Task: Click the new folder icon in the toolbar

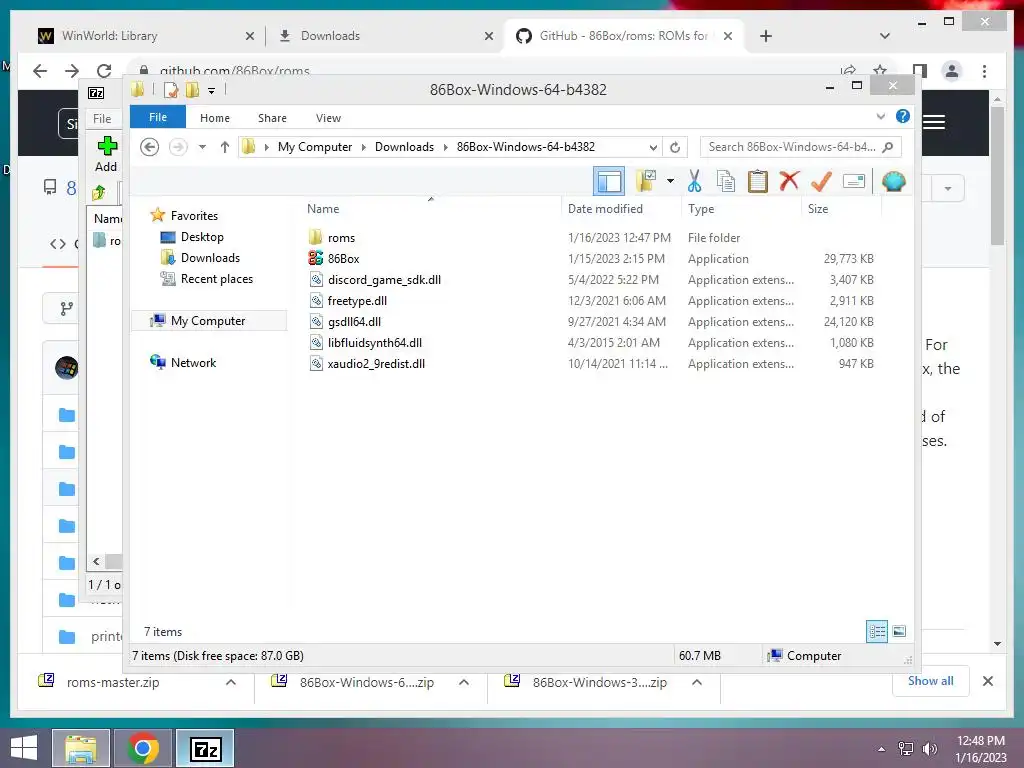Action: click(x=646, y=181)
